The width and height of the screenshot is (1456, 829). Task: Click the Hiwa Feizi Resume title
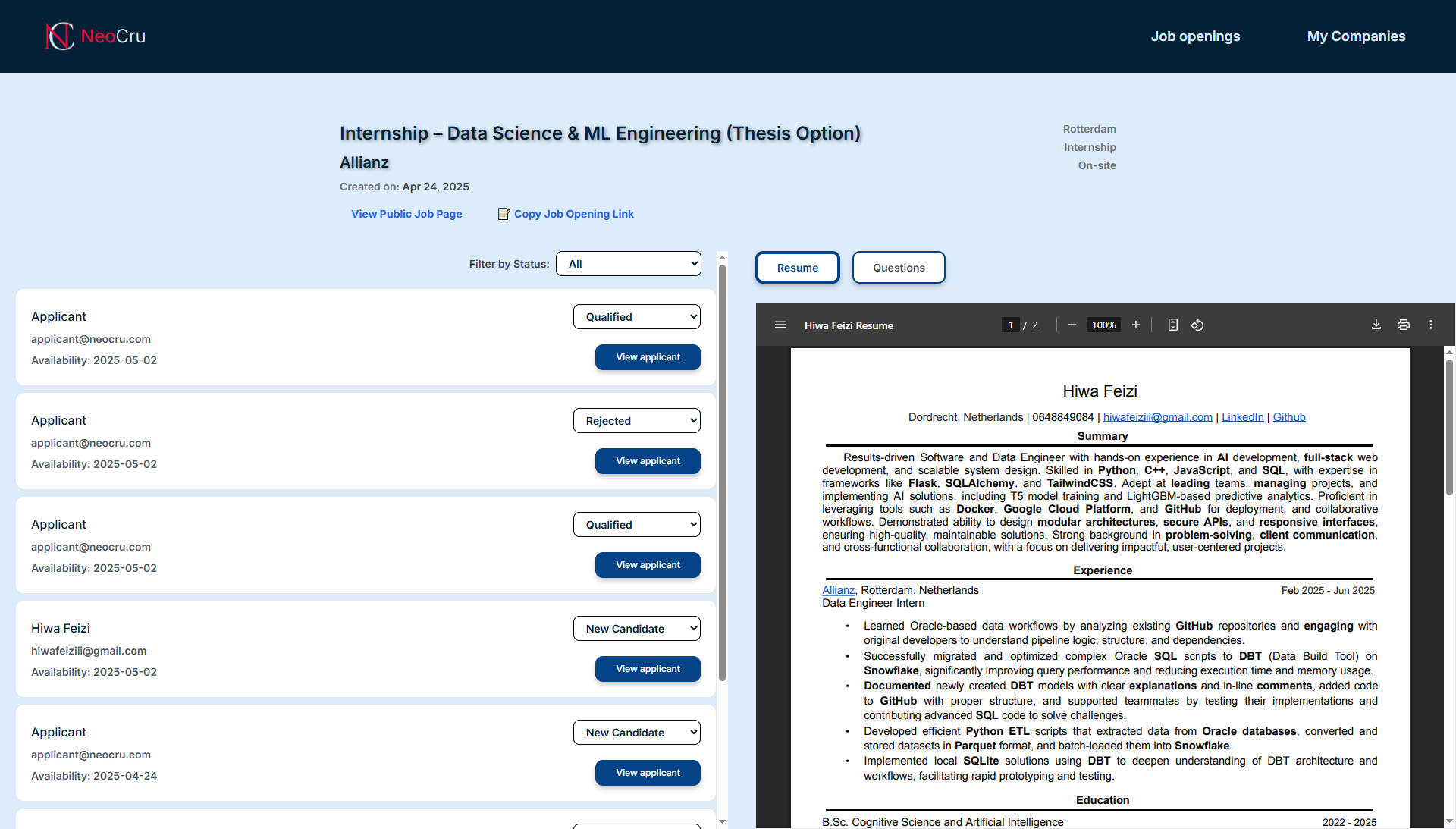click(849, 325)
